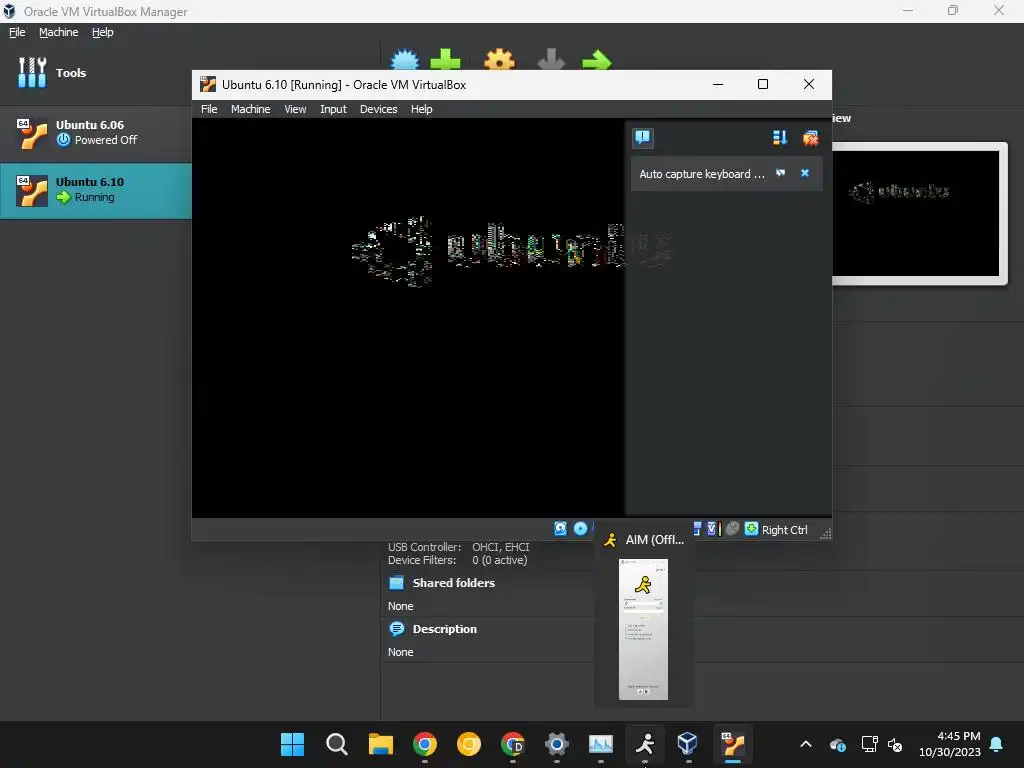1024x768 pixels.
Task: Click the Device Filters 0 (0 active) text
Action: tap(457, 560)
